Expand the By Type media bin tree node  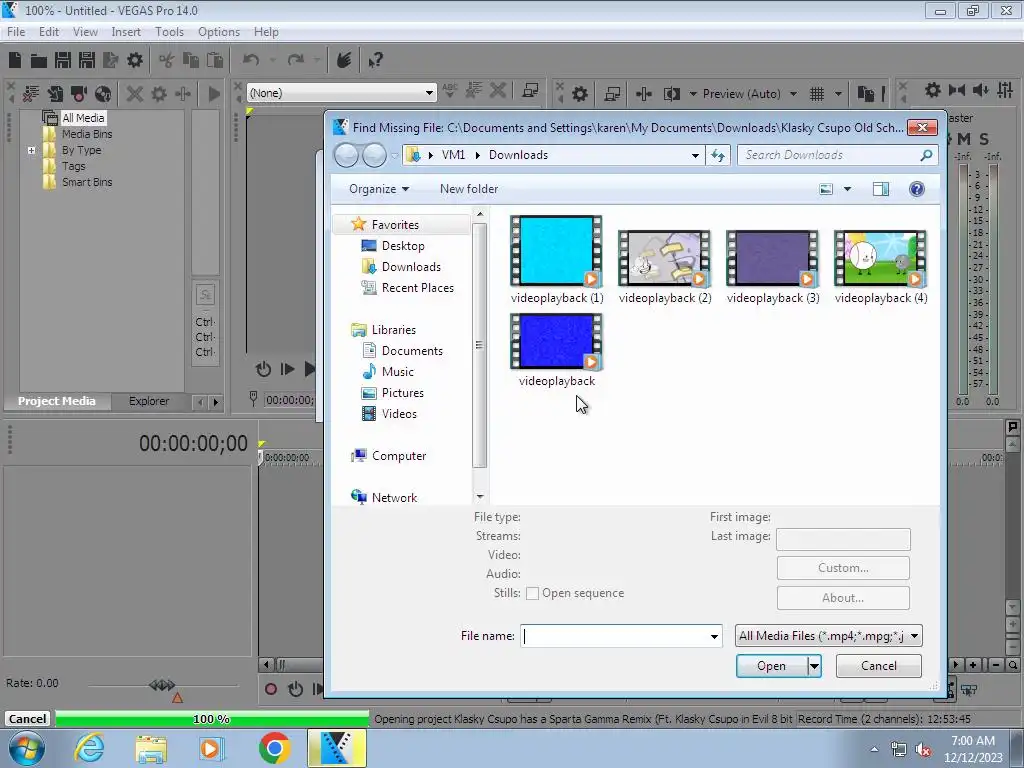pyautogui.click(x=31, y=150)
